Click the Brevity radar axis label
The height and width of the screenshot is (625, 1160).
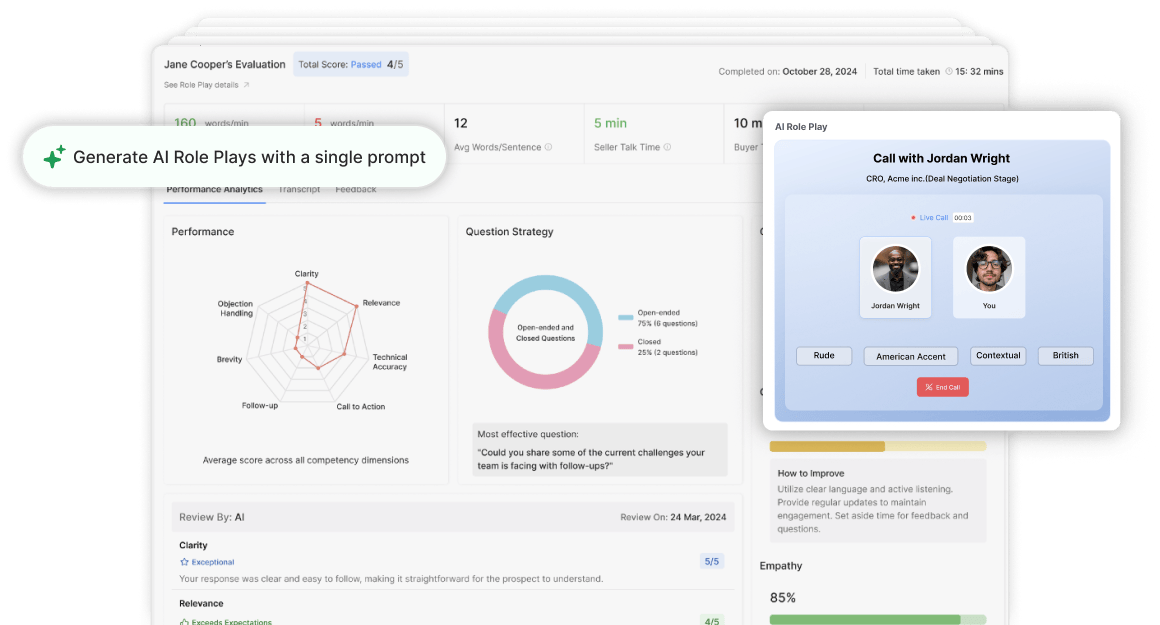click(229, 359)
